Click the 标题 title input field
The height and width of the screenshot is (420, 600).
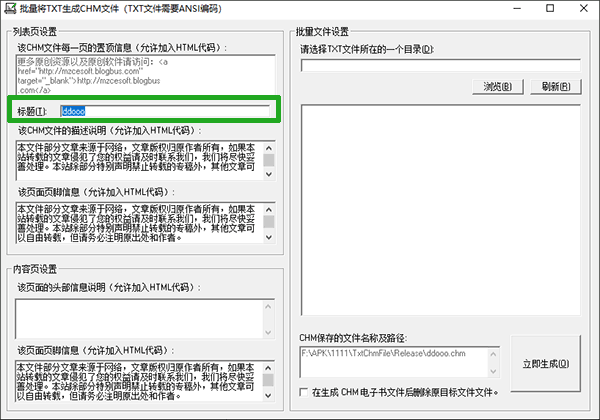(165, 111)
